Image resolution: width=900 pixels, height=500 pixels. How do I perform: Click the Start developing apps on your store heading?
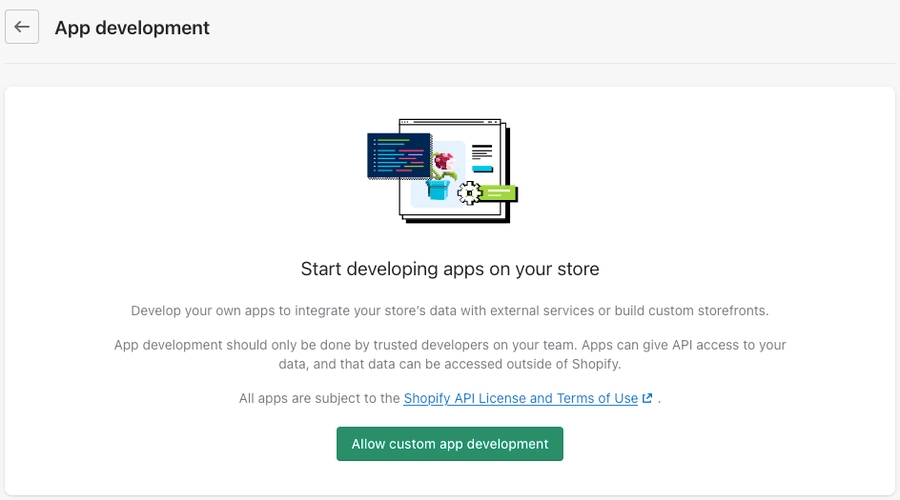coord(450,269)
